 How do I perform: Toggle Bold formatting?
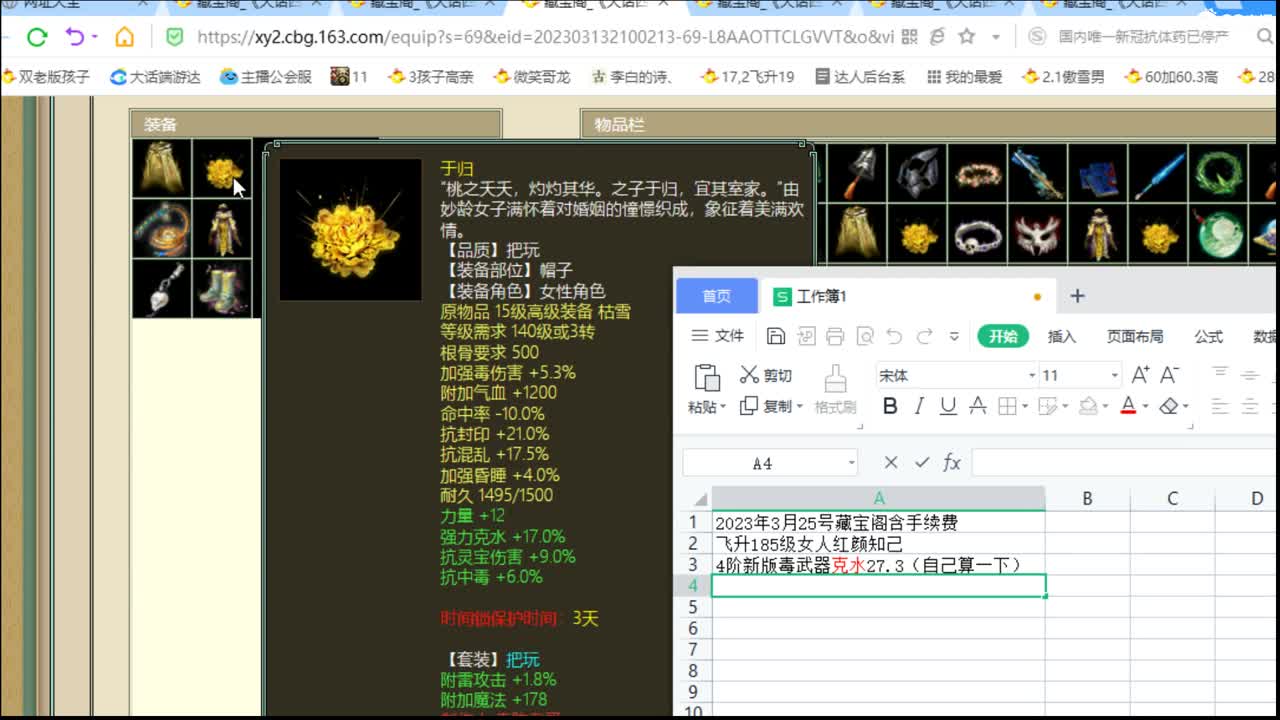890,406
